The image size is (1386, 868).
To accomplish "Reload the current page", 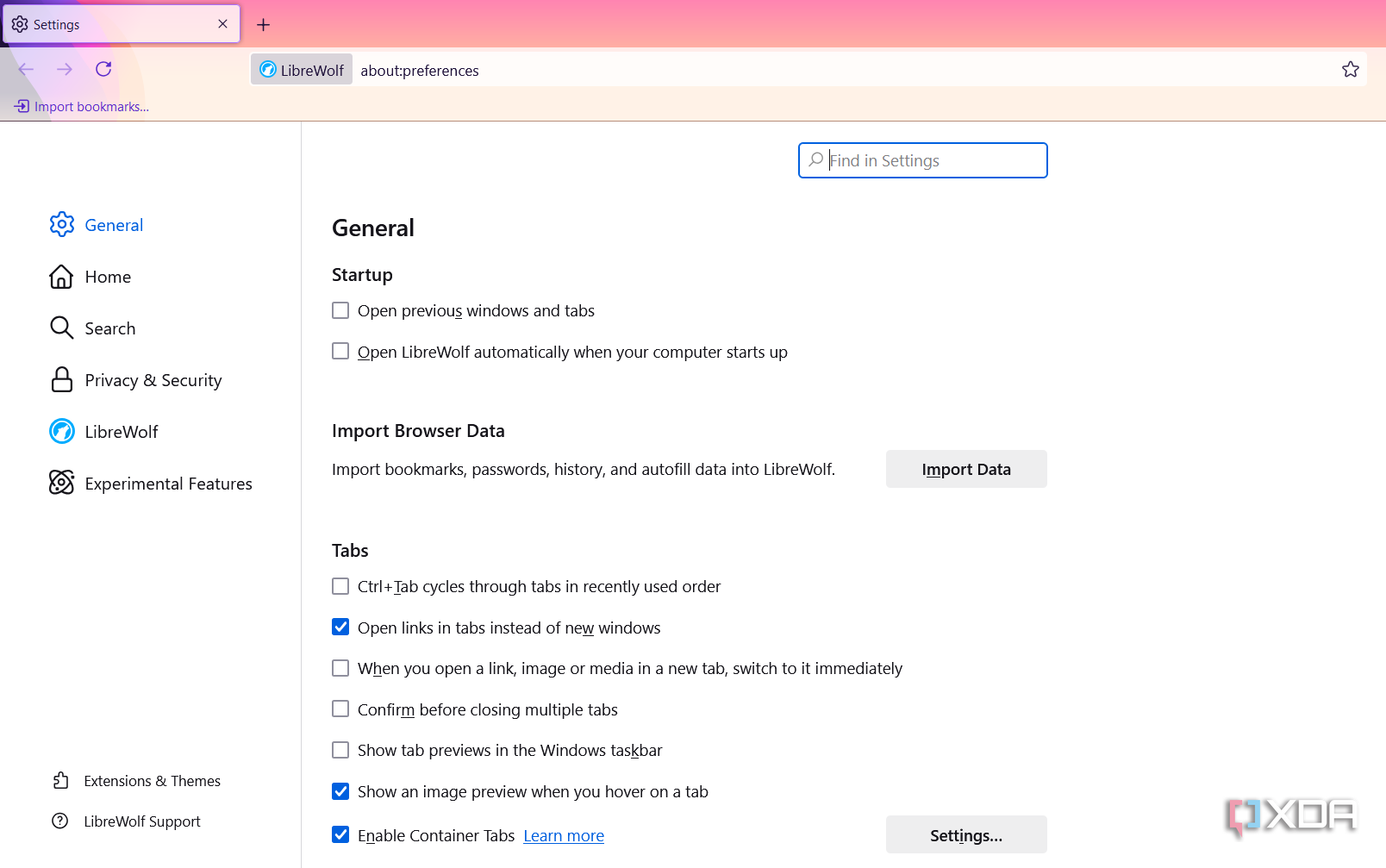I will (103, 69).
